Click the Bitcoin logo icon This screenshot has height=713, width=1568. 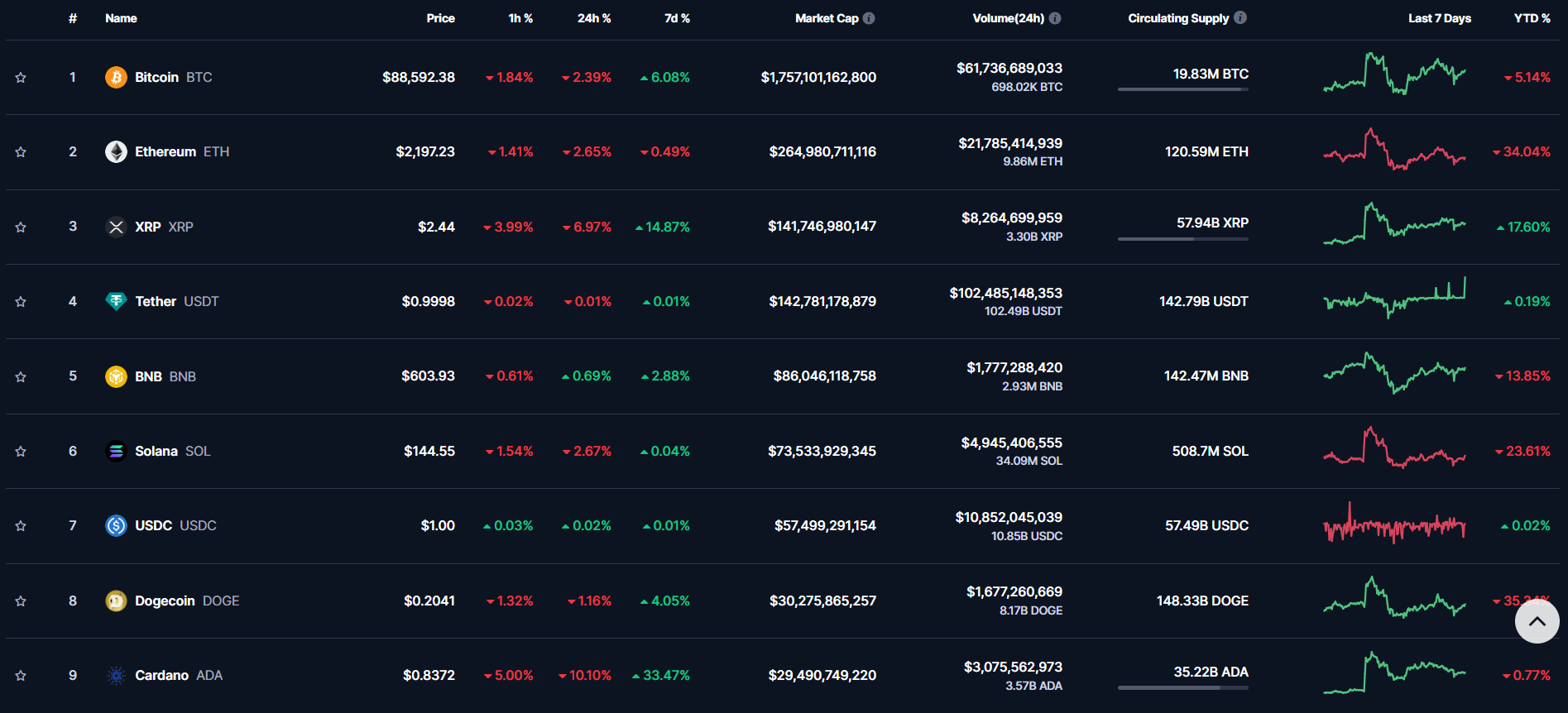[116, 77]
